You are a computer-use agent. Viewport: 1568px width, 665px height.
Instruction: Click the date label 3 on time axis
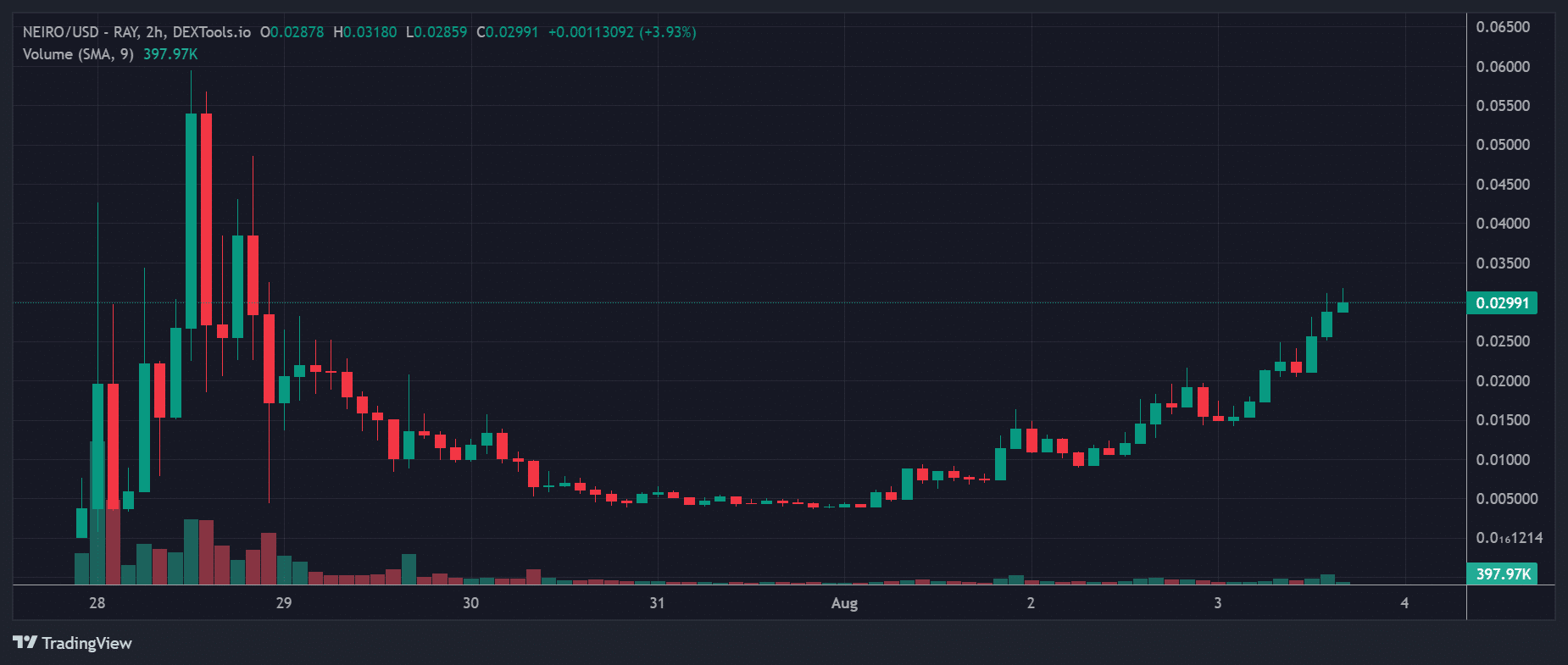point(1218,603)
